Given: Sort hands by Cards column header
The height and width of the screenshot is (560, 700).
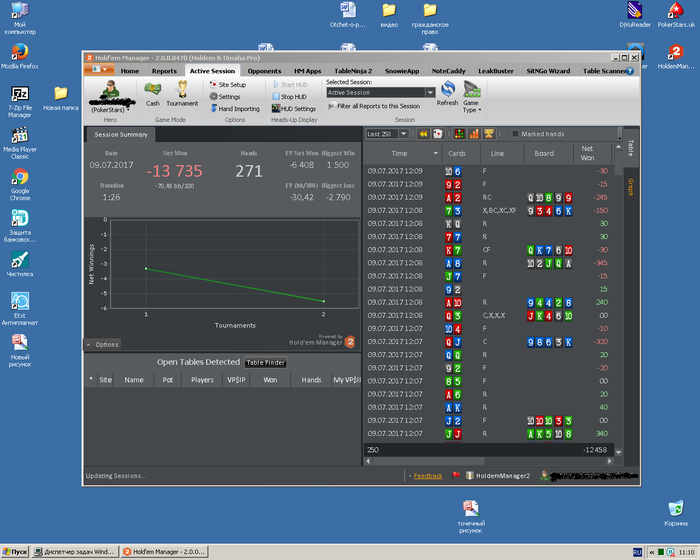Looking at the screenshot, I should [x=457, y=153].
